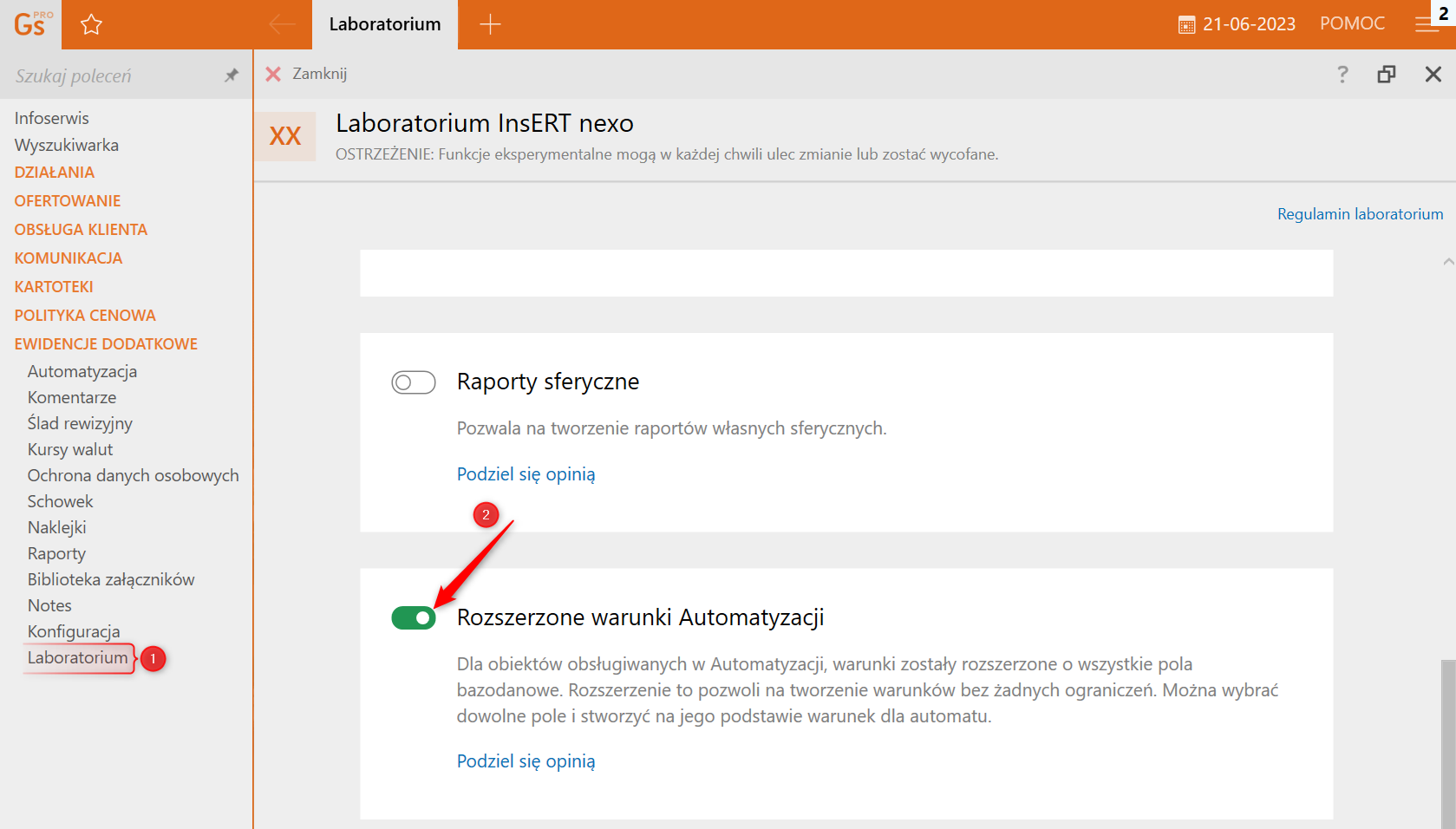The image size is (1456, 829).
Task: Click the GS PRO application logo
Action: pos(31,24)
